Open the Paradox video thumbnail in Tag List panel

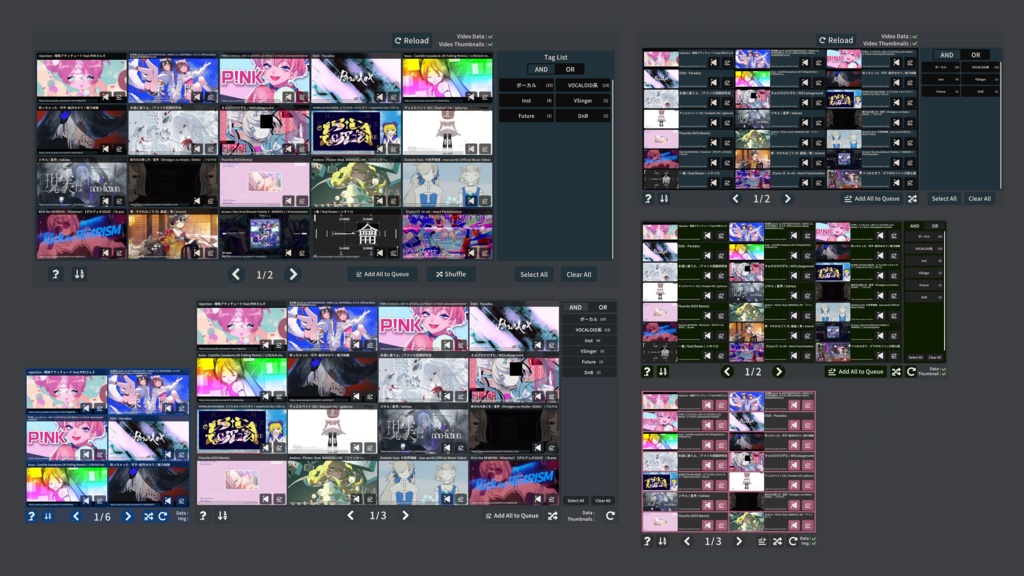(355, 80)
